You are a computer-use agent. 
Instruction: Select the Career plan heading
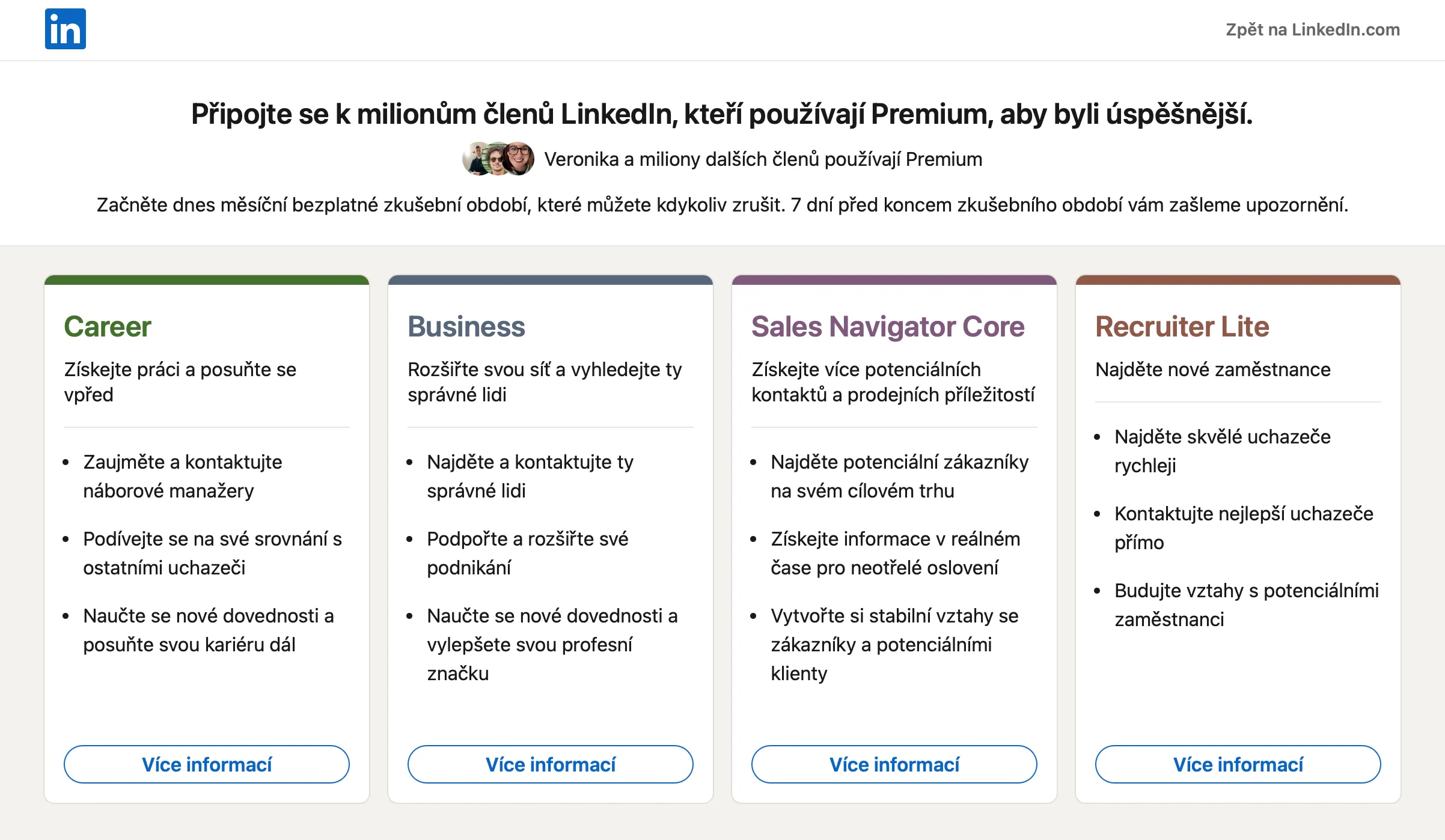(x=108, y=327)
